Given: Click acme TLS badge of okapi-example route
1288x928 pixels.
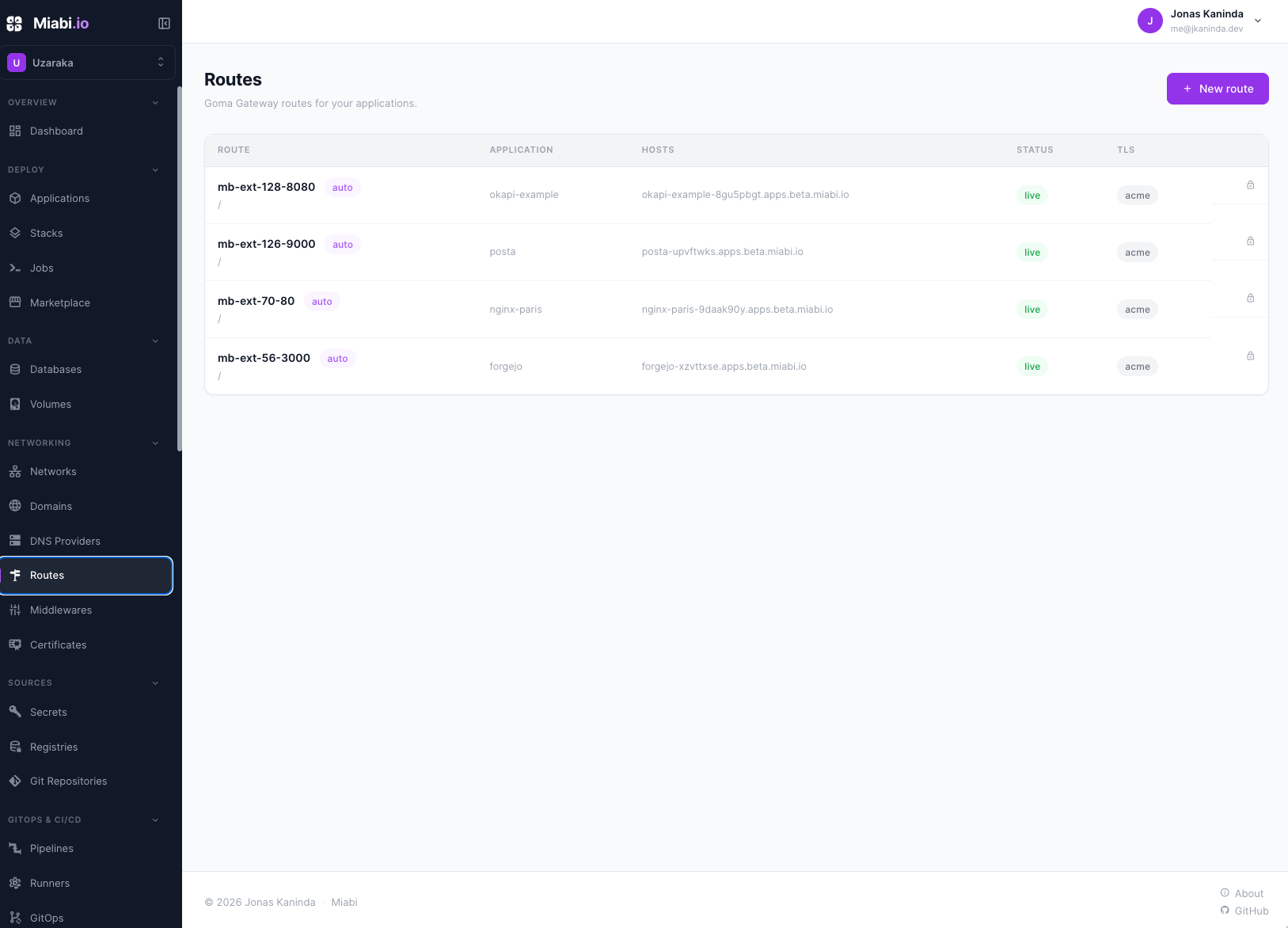Looking at the screenshot, I should point(1138,196).
